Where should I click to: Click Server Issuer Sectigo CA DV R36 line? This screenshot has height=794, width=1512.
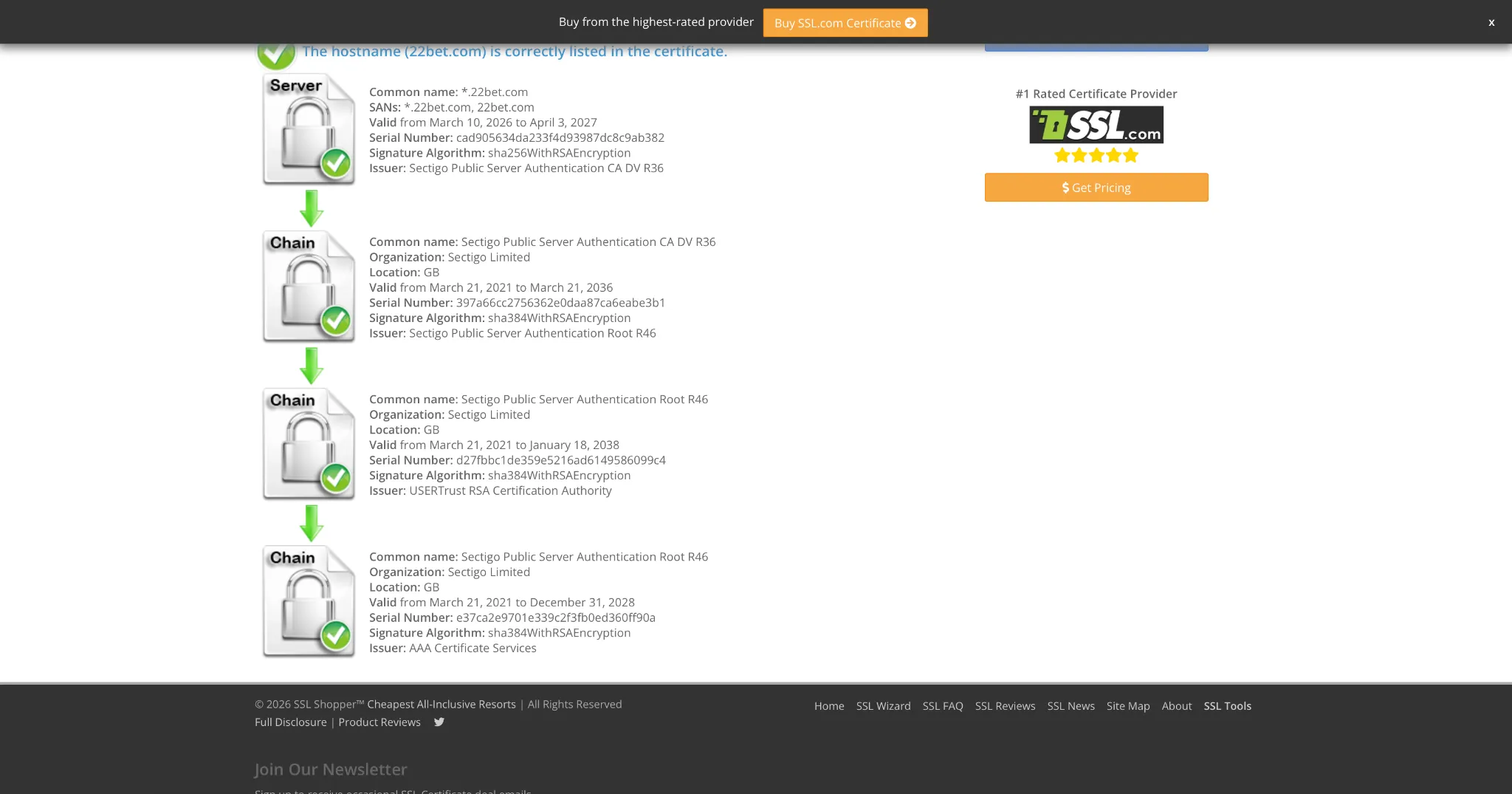[516, 168]
